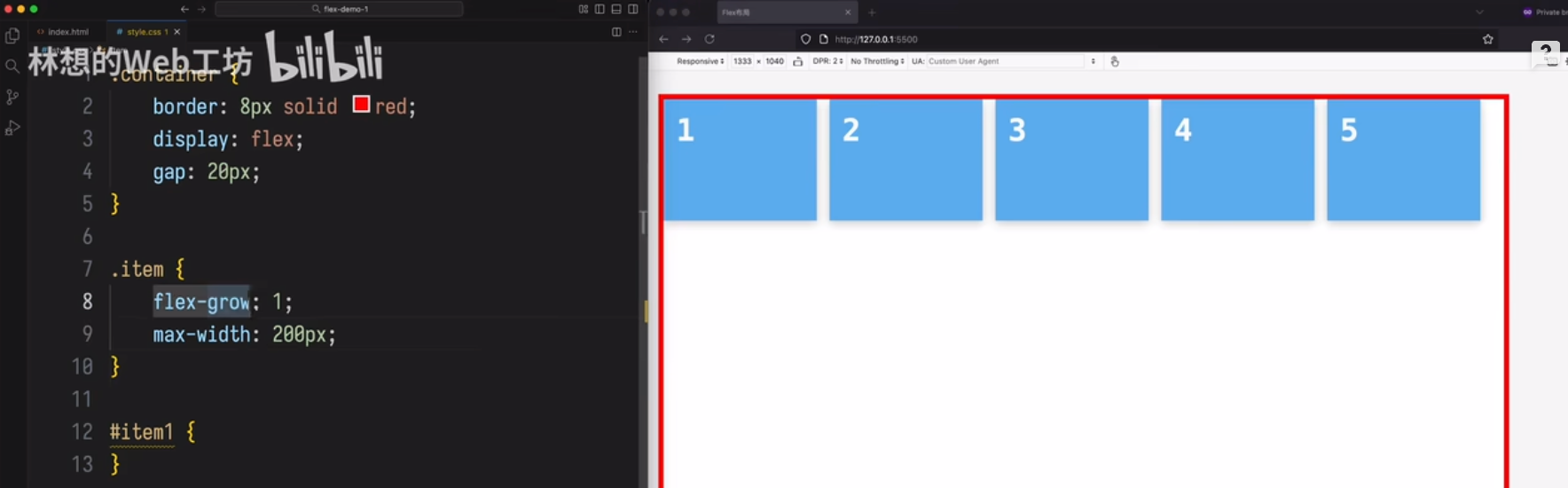The height and width of the screenshot is (488, 1568).
Task: Click the viewport height field 1040
Action: (x=774, y=61)
